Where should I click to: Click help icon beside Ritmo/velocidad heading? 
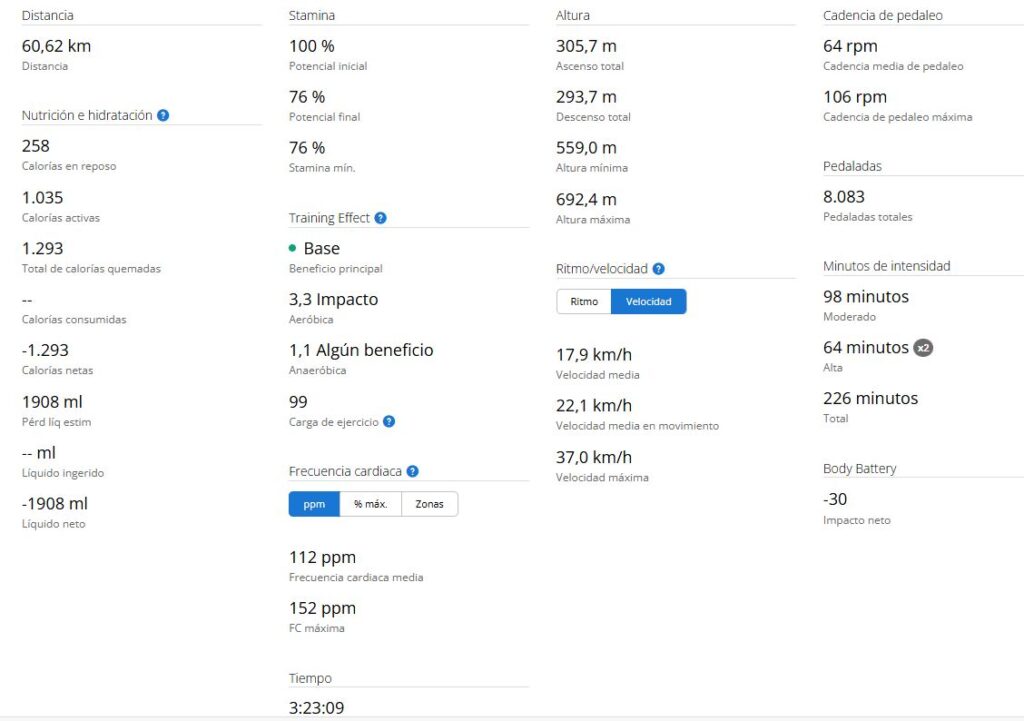pos(658,269)
